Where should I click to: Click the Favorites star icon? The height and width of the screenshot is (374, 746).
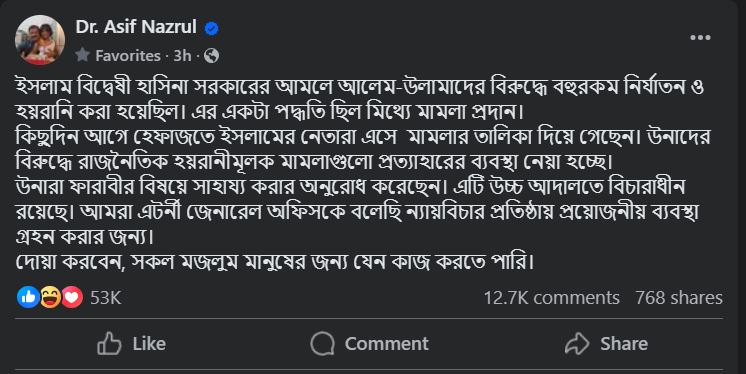pyautogui.click(x=82, y=55)
